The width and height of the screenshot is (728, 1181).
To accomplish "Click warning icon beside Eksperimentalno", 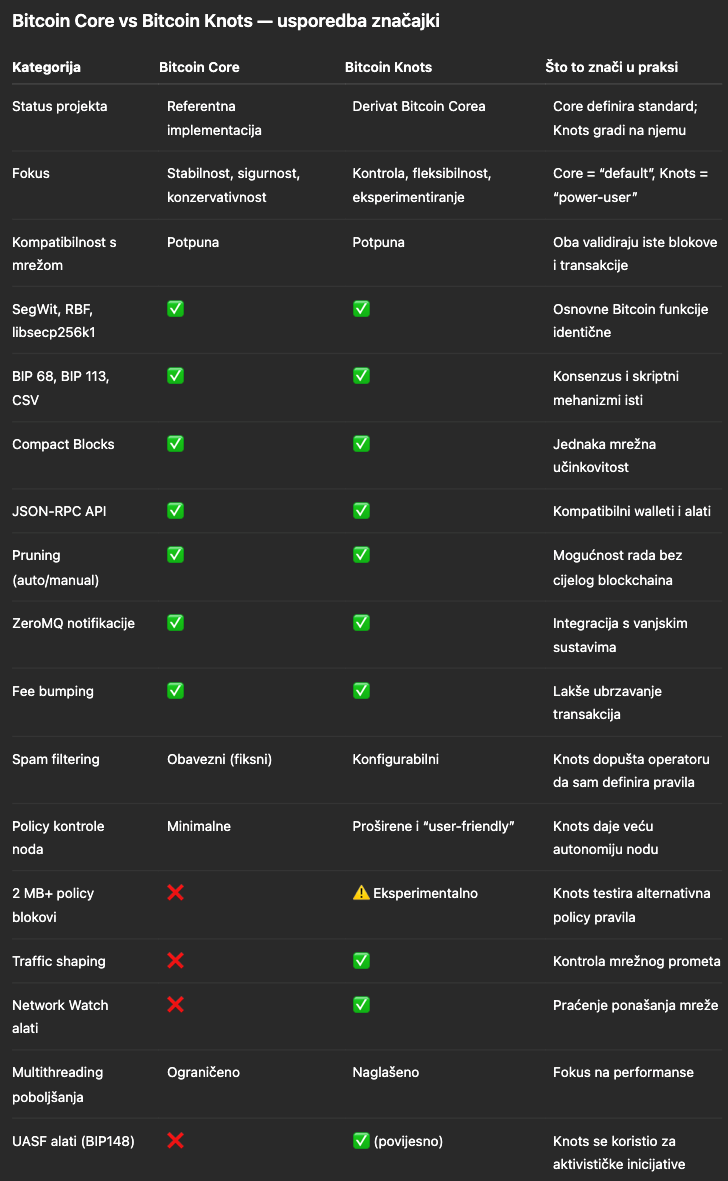I will point(361,893).
